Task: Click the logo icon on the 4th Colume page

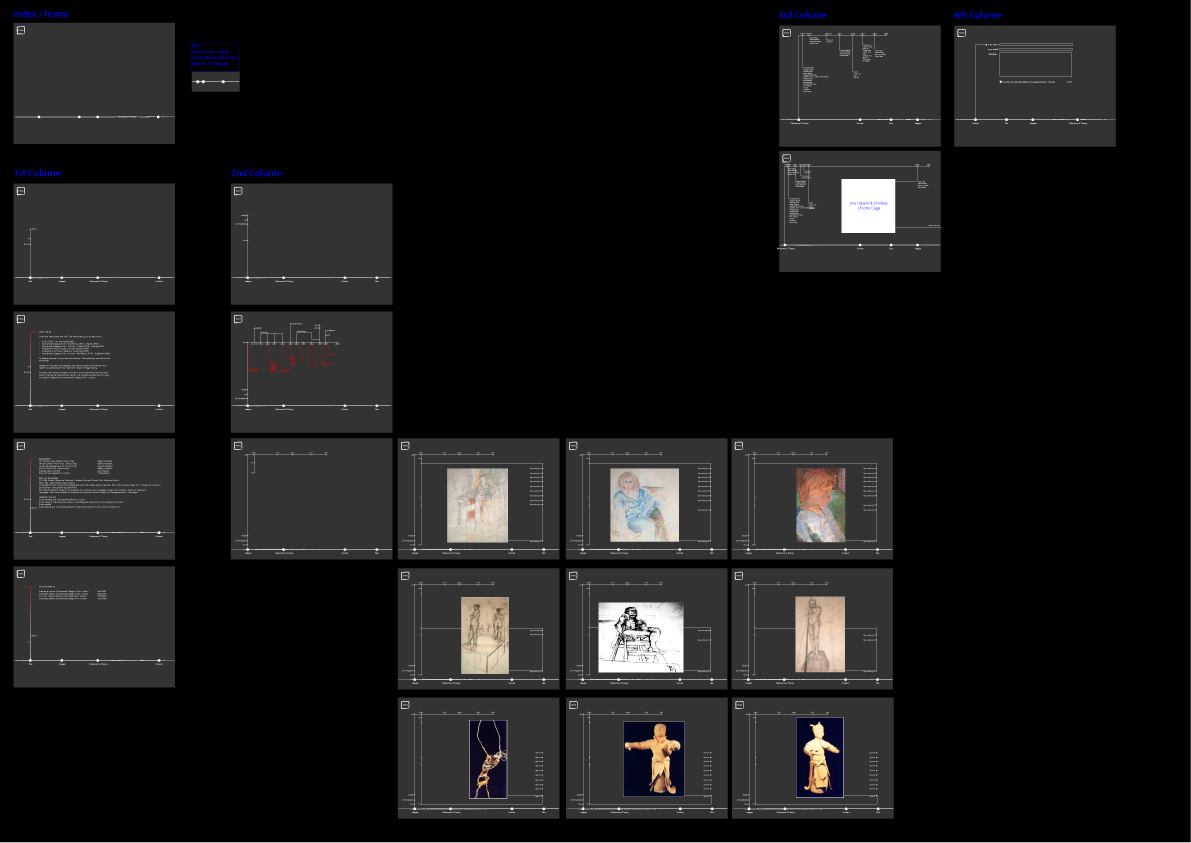Action: (x=961, y=33)
